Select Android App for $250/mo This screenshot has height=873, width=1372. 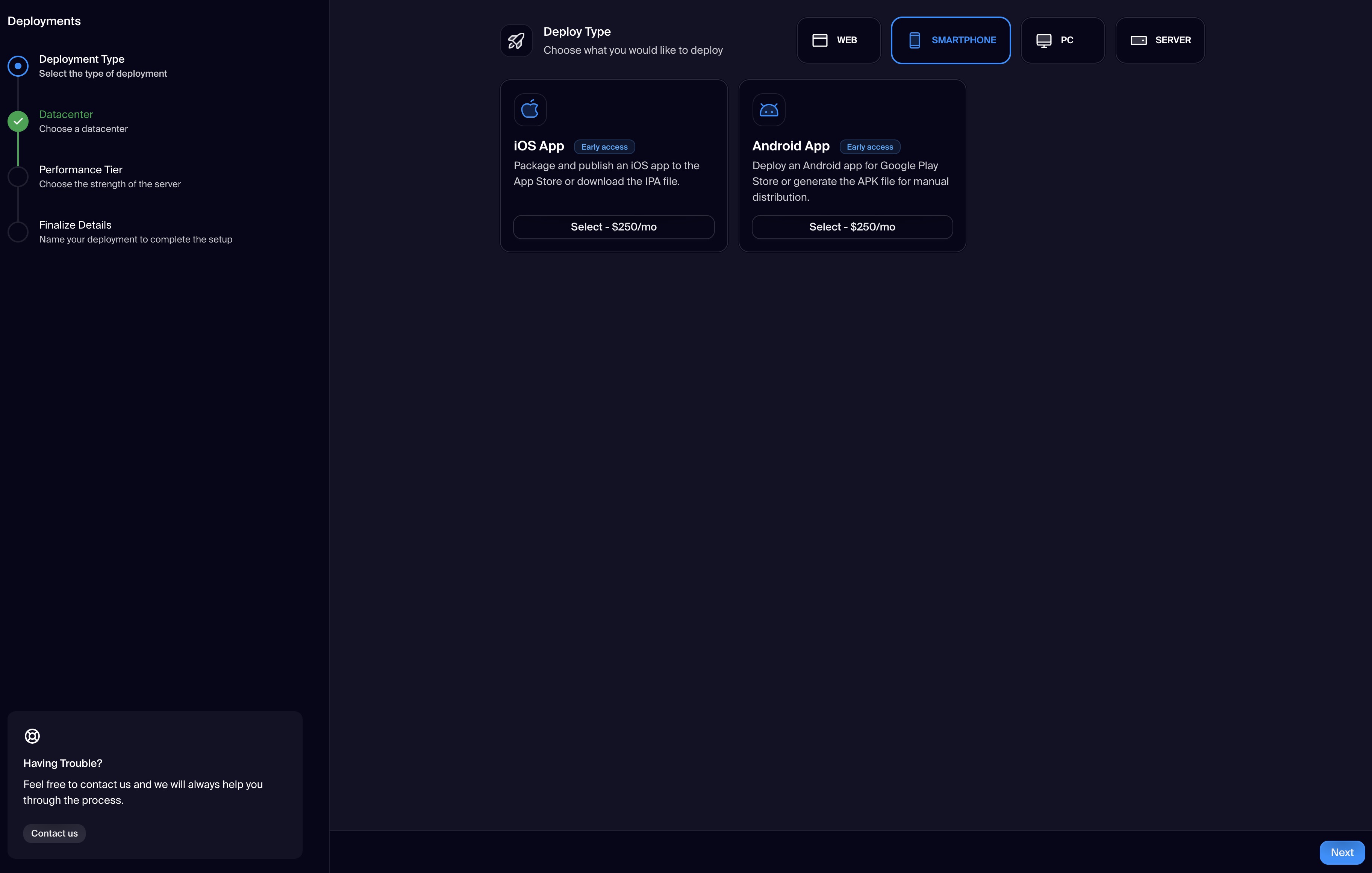click(x=852, y=227)
